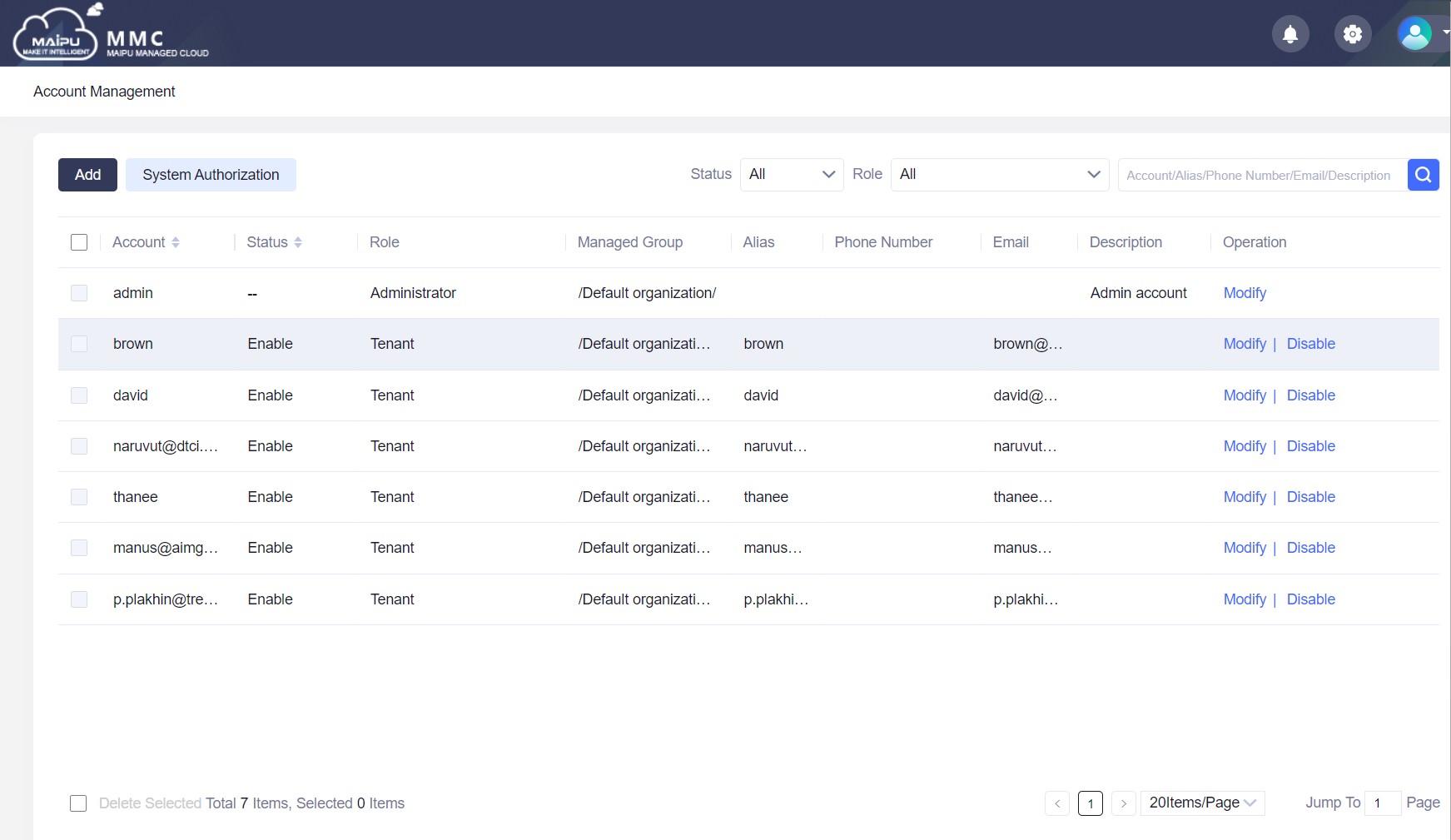Open the 20Items/Page dropdown
This screenshot has width=1451, height=840.
(x=1202, y=803)
